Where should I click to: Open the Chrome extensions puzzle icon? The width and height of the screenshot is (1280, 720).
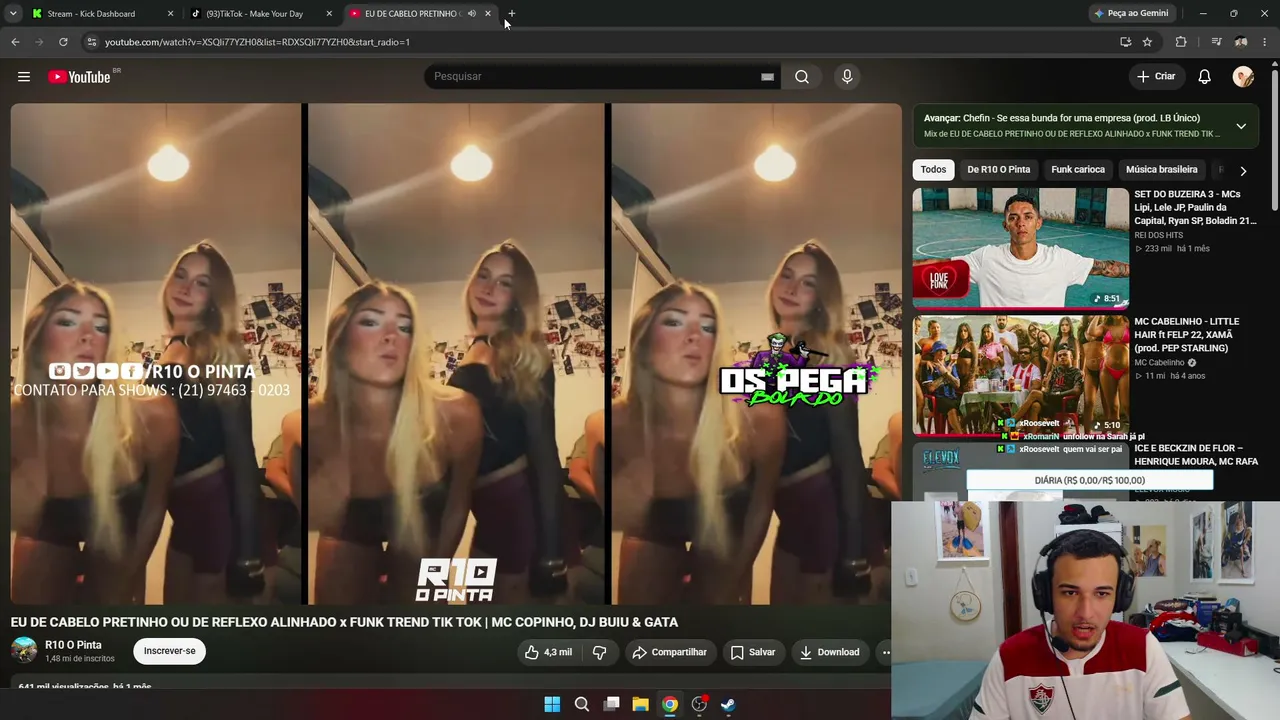(1181, 42)
